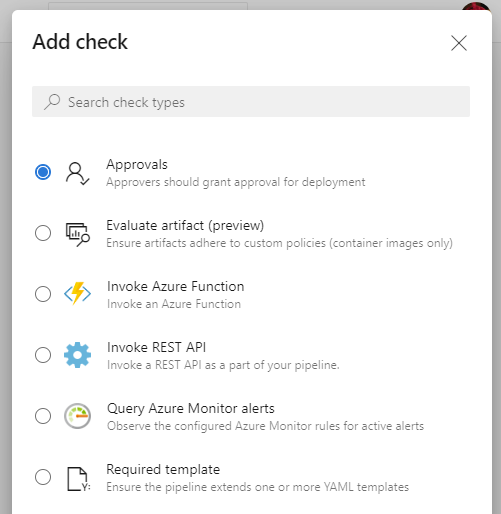The height and width of the screenshot is (514, 501).
Task: Click the Required template YAML file icon
Action: point(79,479)
